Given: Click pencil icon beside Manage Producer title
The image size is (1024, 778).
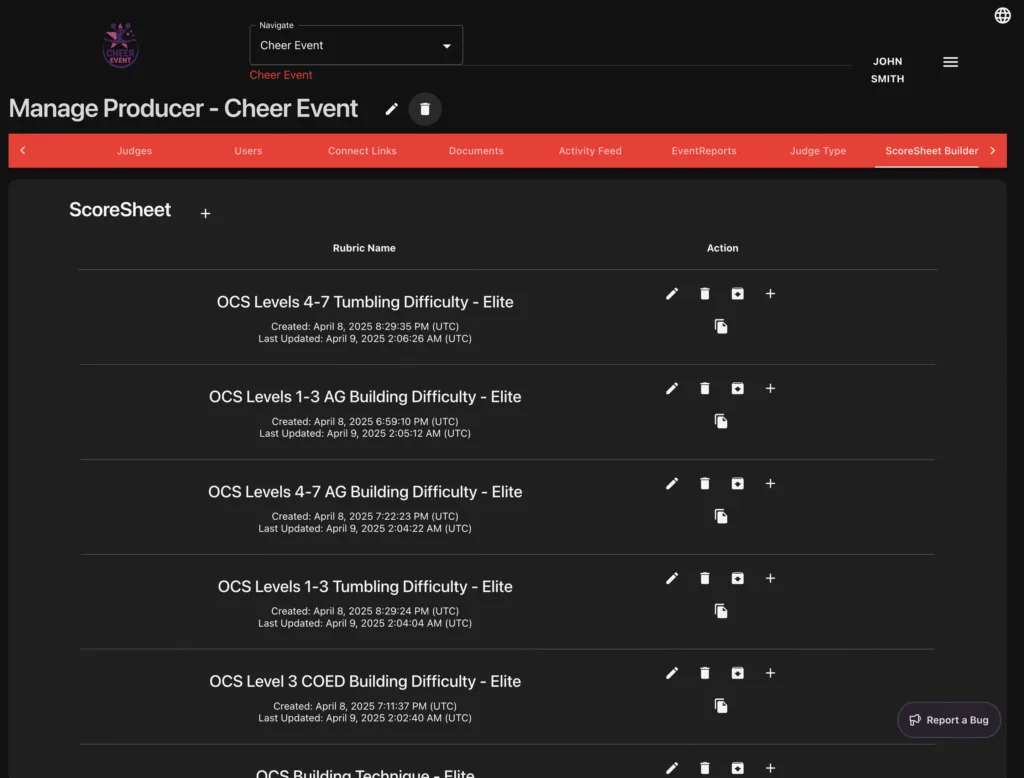Looking at the screenshot, I should (x=392, y=109).
